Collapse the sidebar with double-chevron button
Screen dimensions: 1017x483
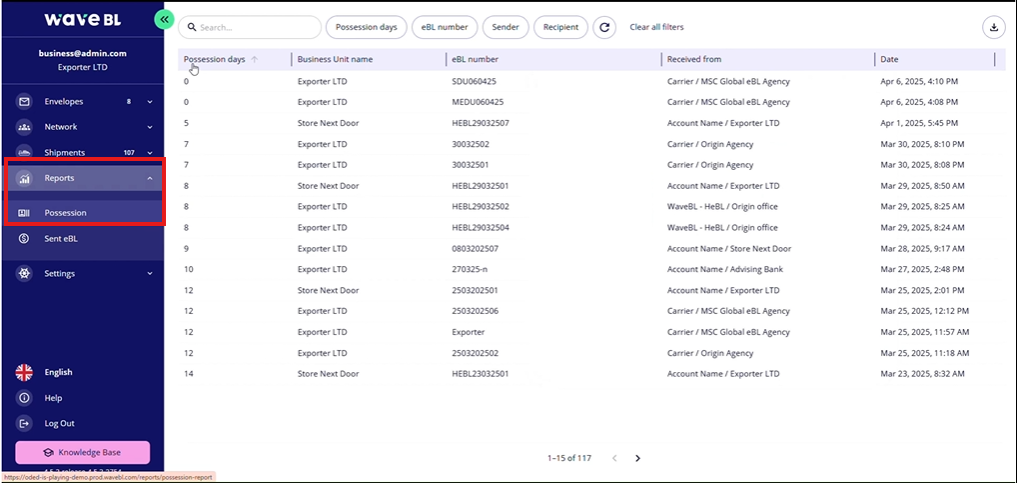click(164, 19)
